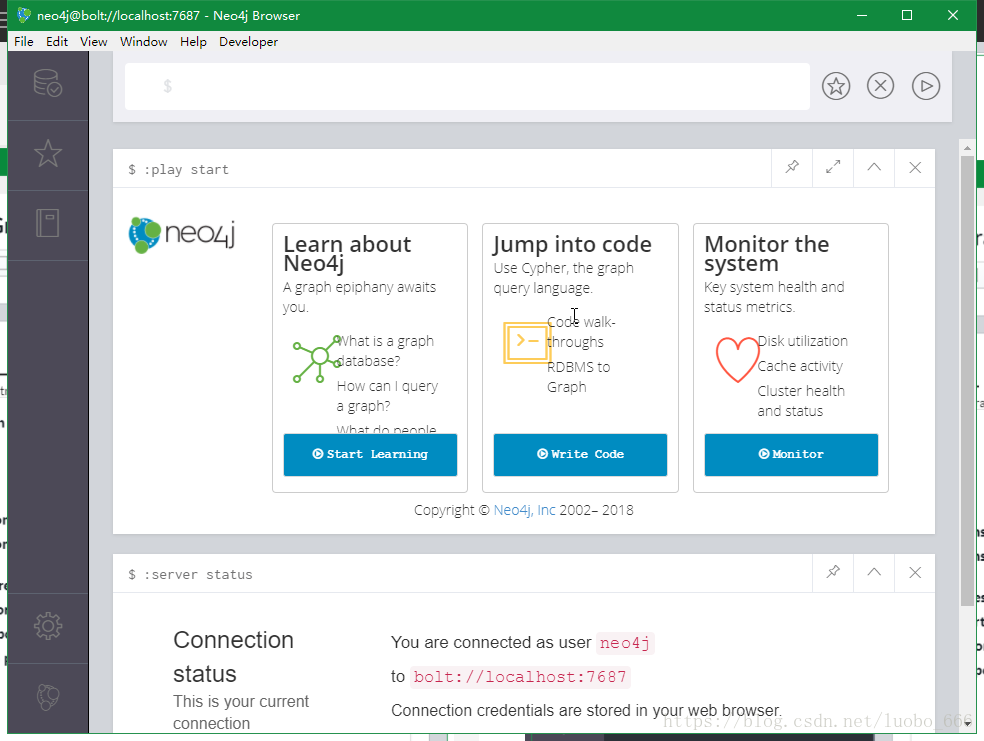Click the "bolt://localhost:7687" address text
Screen dimensions: 984x741
click(520, 677)
